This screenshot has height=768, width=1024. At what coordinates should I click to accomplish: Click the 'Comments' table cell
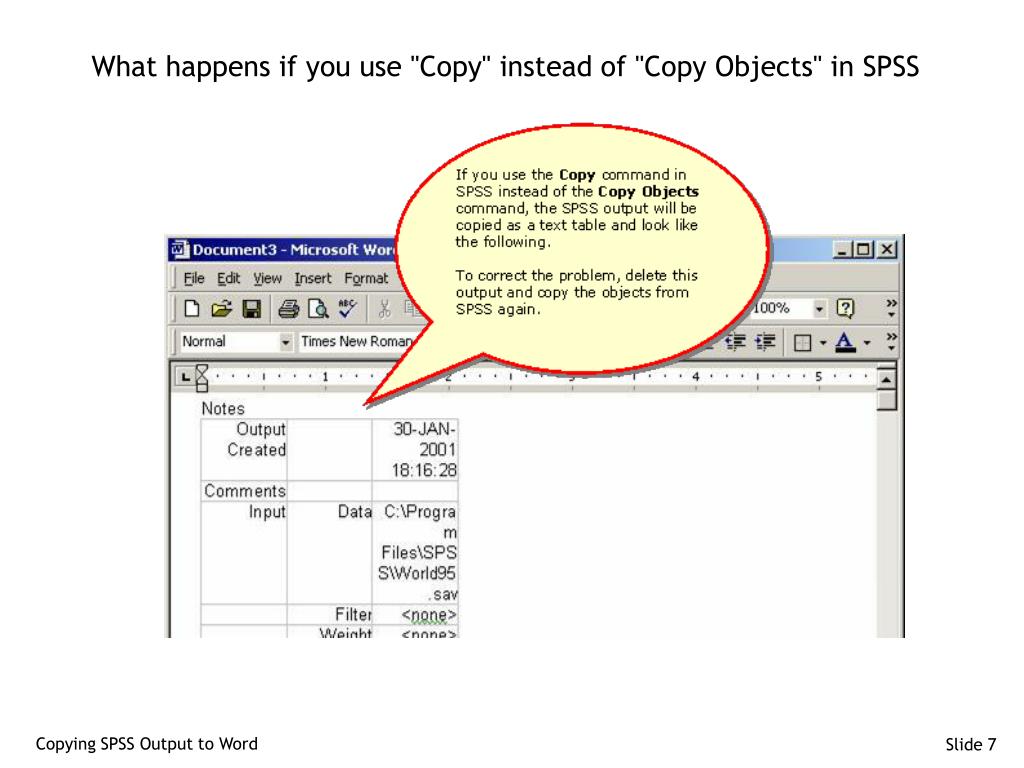pyautogui.click(x=244, y=491)
